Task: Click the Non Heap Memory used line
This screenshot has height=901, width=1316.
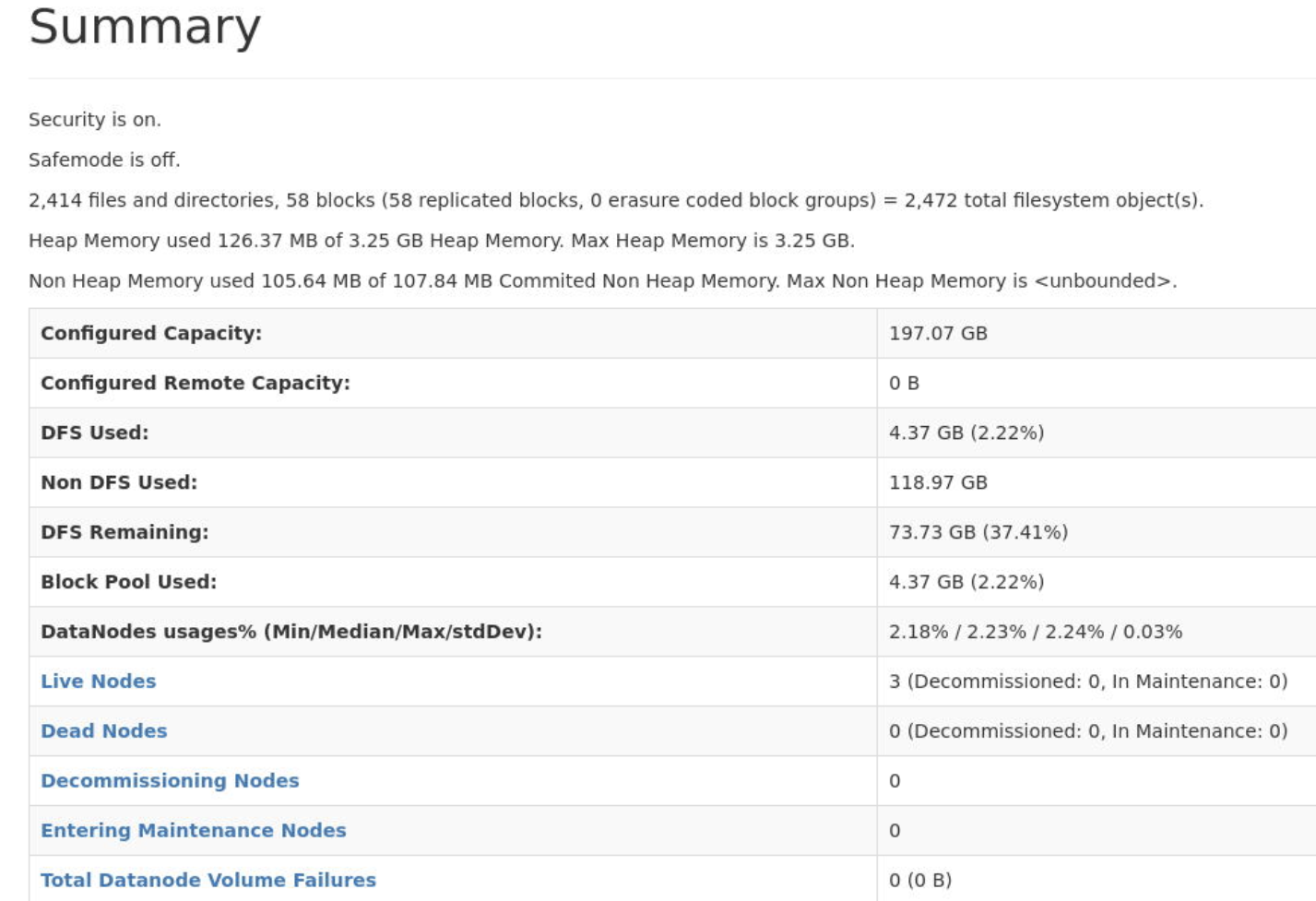Action: click(602, 281)
